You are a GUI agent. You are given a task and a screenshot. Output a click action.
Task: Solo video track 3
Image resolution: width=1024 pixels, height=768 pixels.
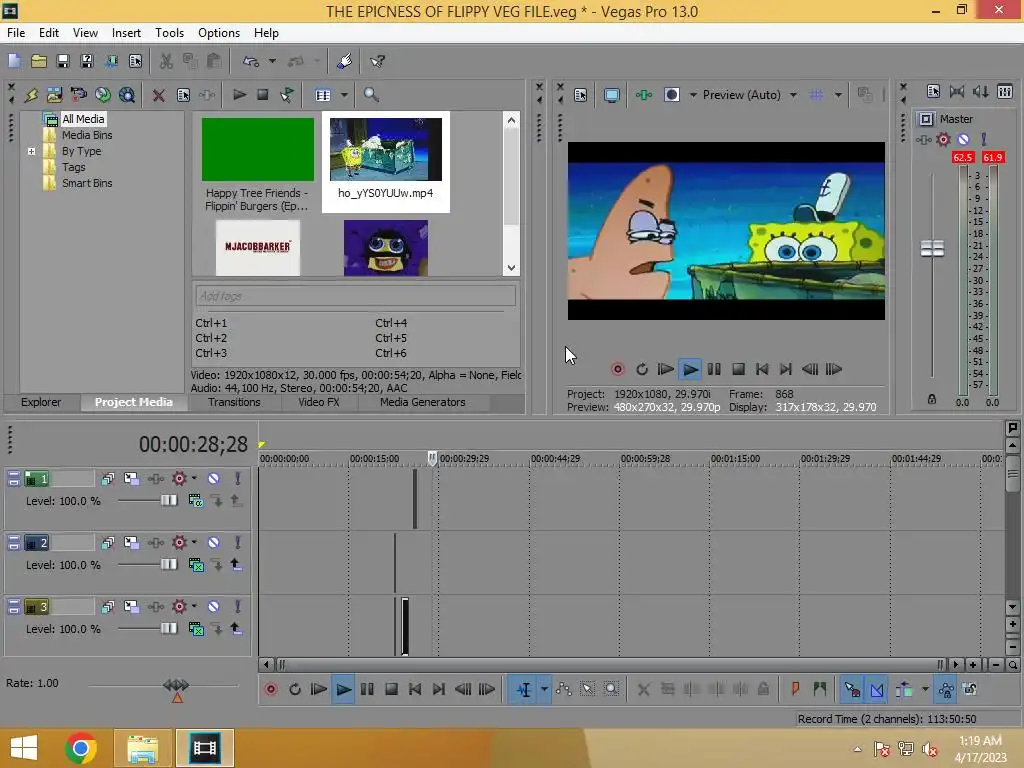pyautogui.click(x=238, y=607)
